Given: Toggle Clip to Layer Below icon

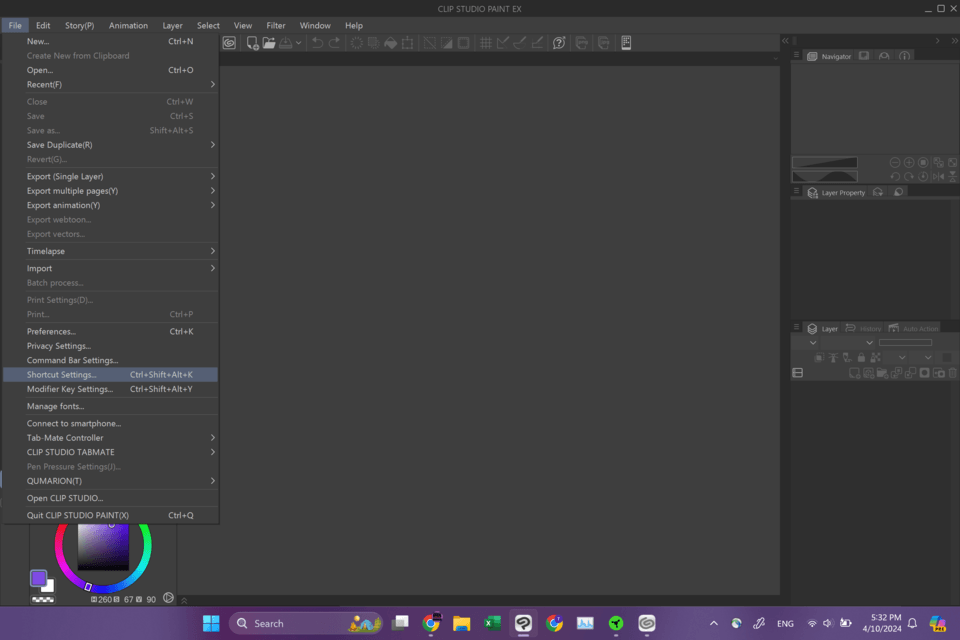Looking at the screenshot, I should (x=819, y=358).
